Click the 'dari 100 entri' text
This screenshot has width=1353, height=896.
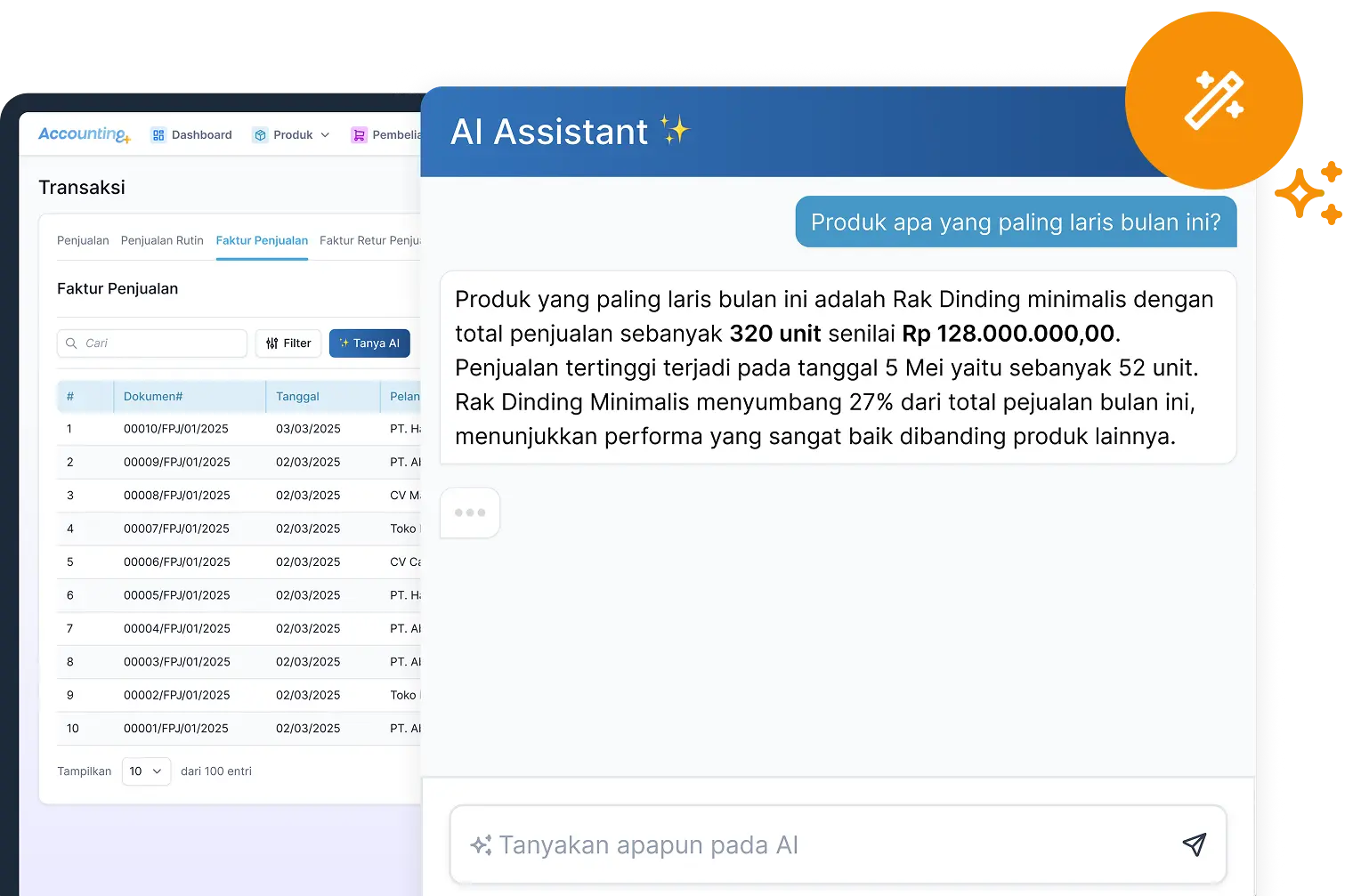(x=216, y=771)
